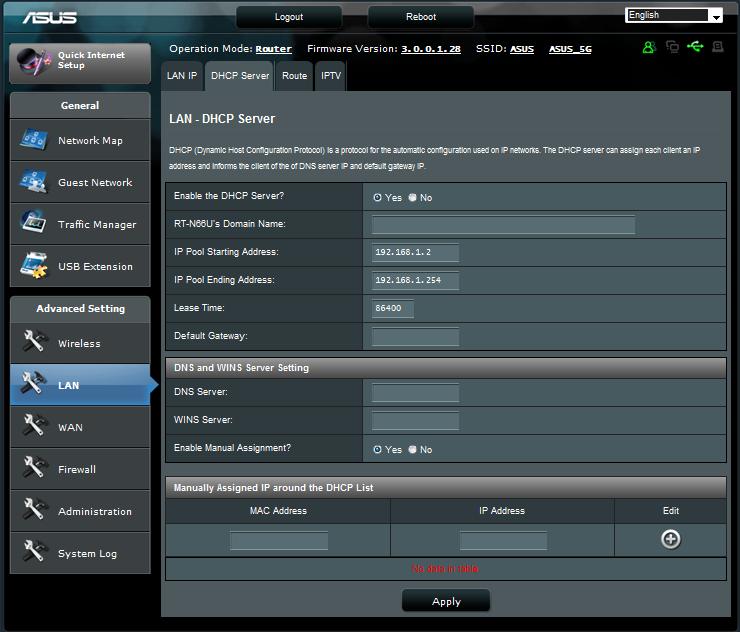The width and height of the screenshot is (740, 632).
Task: Click the Apply button
Action: pyautogui.click(x=446, y=601)
